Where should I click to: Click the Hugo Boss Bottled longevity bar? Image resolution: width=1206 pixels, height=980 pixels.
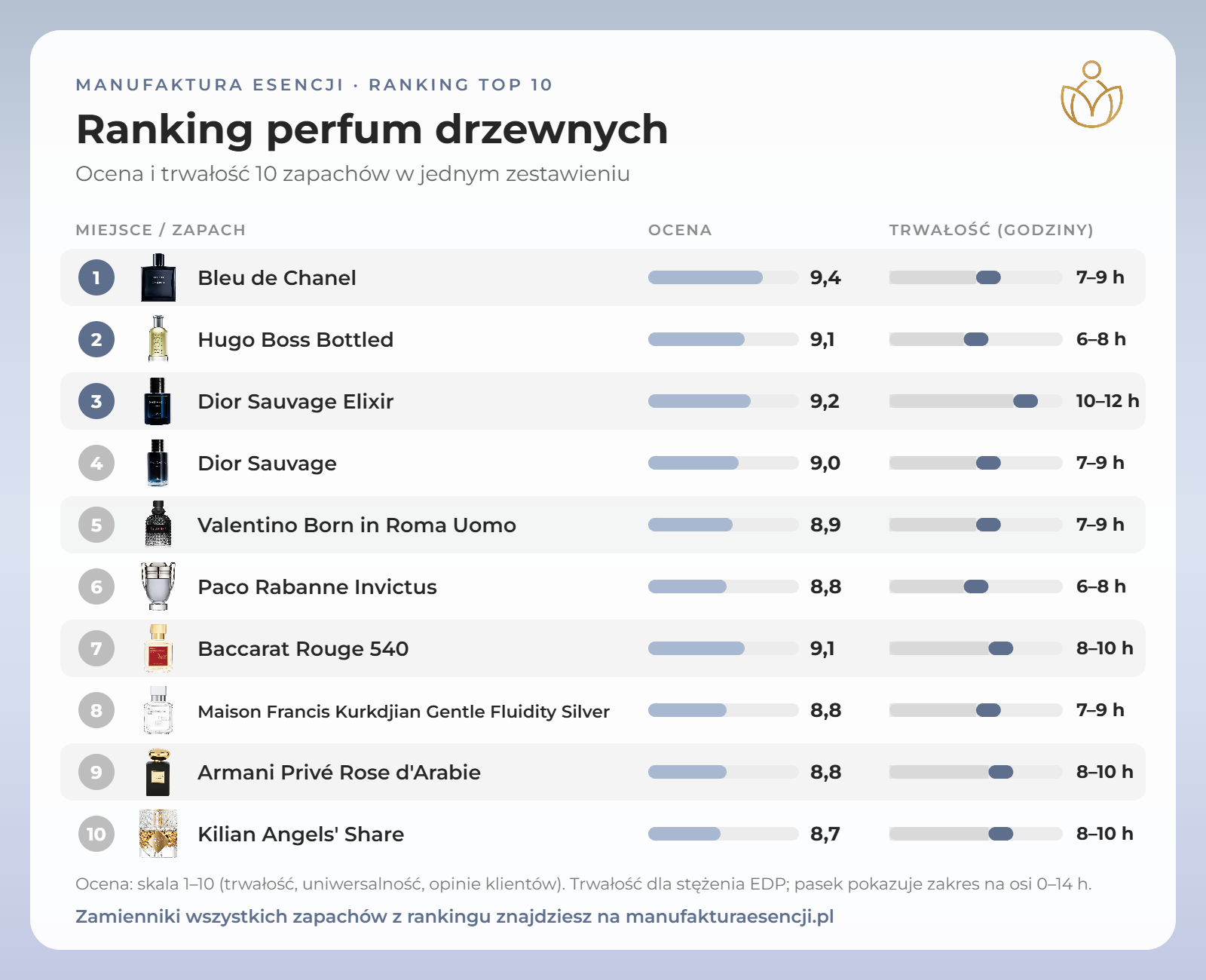pyautogui.click(x=976, y=339)
